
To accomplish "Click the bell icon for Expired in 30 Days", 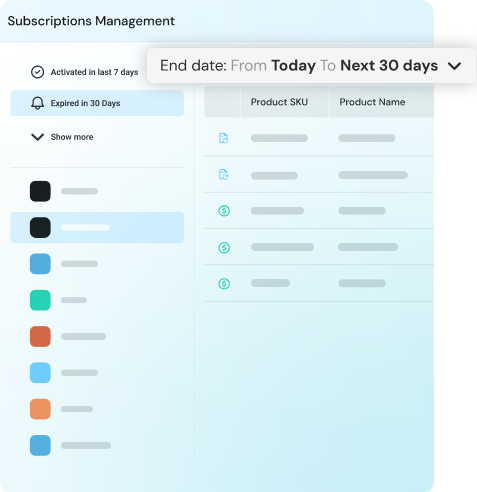I will [x=37, y=103].
